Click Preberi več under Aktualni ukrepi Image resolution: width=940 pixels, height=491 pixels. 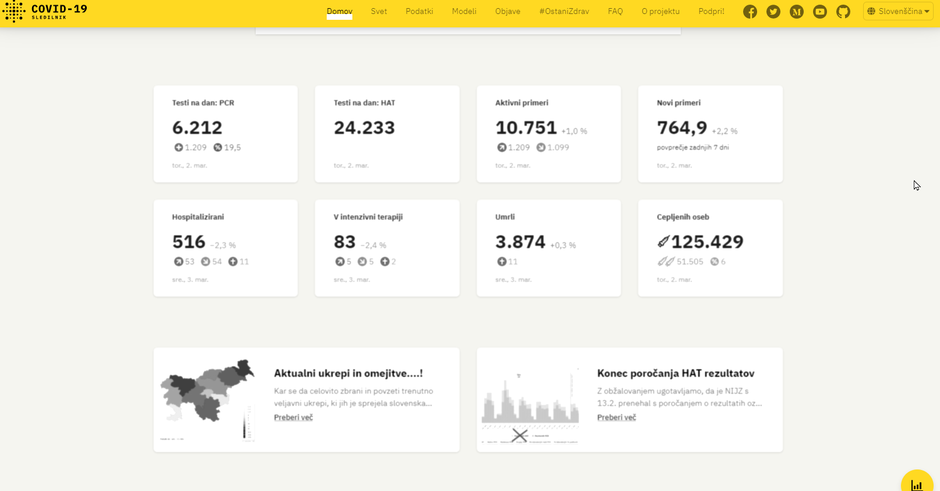coord(293,417)
